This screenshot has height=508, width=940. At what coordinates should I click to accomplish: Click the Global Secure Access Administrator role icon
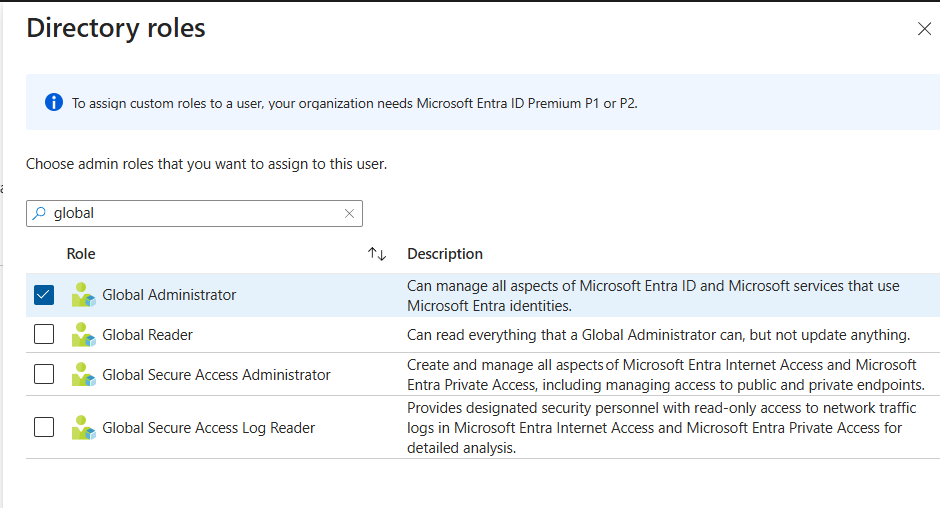click(83, 374)
